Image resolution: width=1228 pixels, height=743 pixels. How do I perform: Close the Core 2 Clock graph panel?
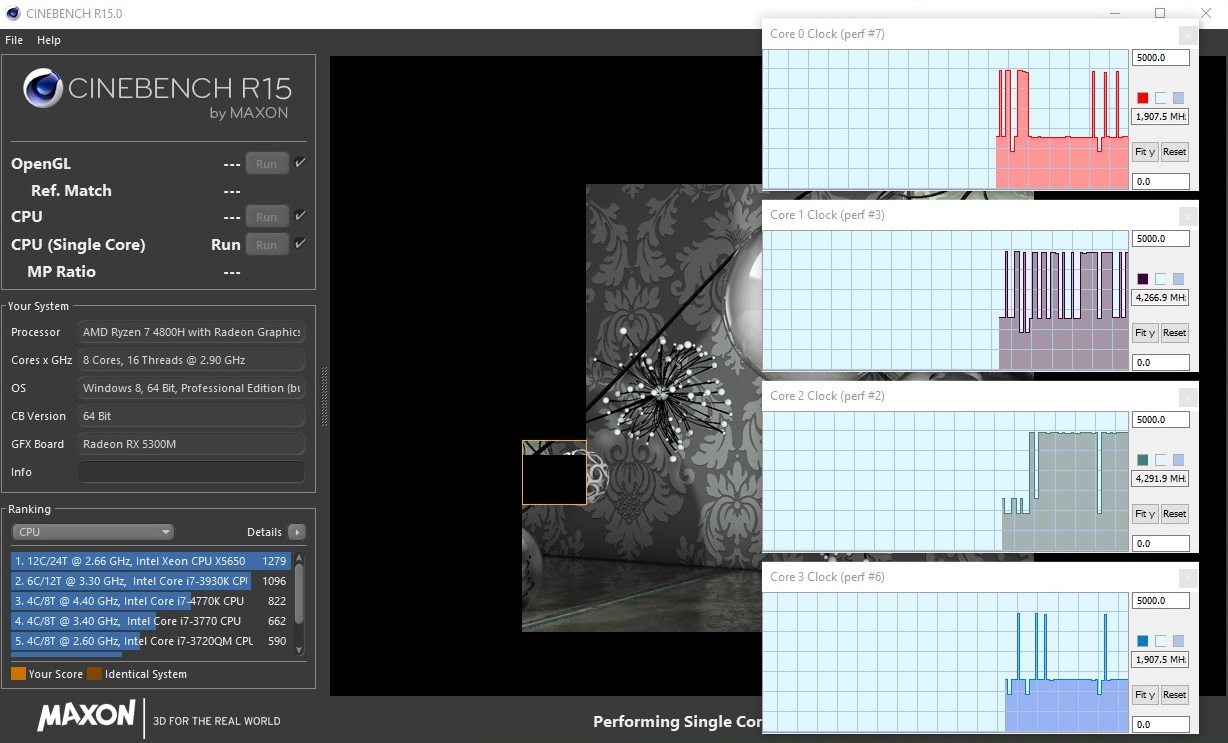1187,397
